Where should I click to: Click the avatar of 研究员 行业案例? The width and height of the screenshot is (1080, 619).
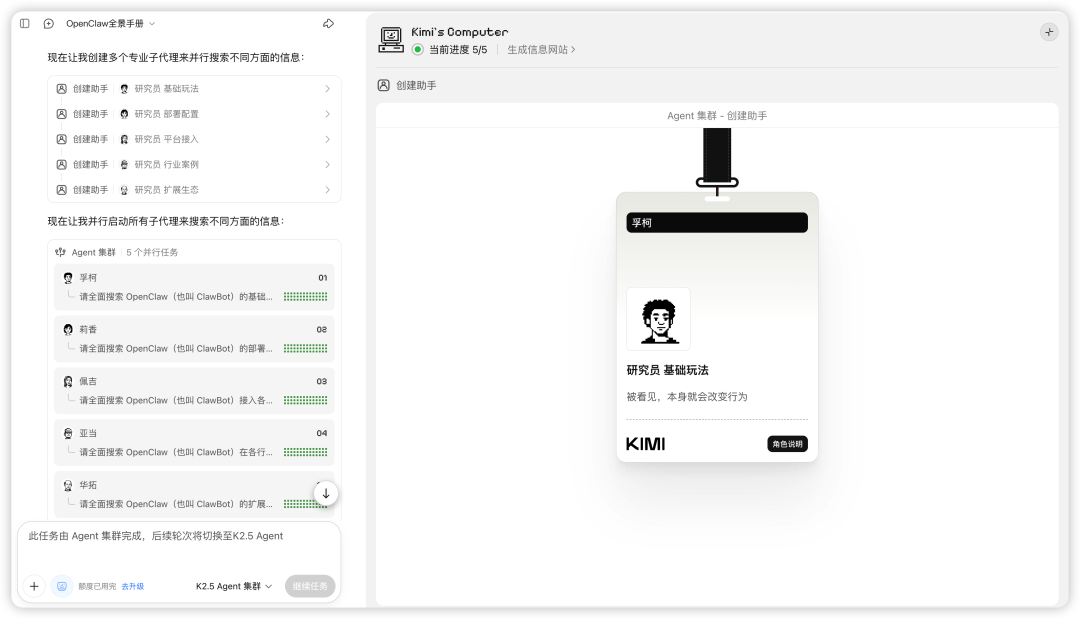click(124, 165)
